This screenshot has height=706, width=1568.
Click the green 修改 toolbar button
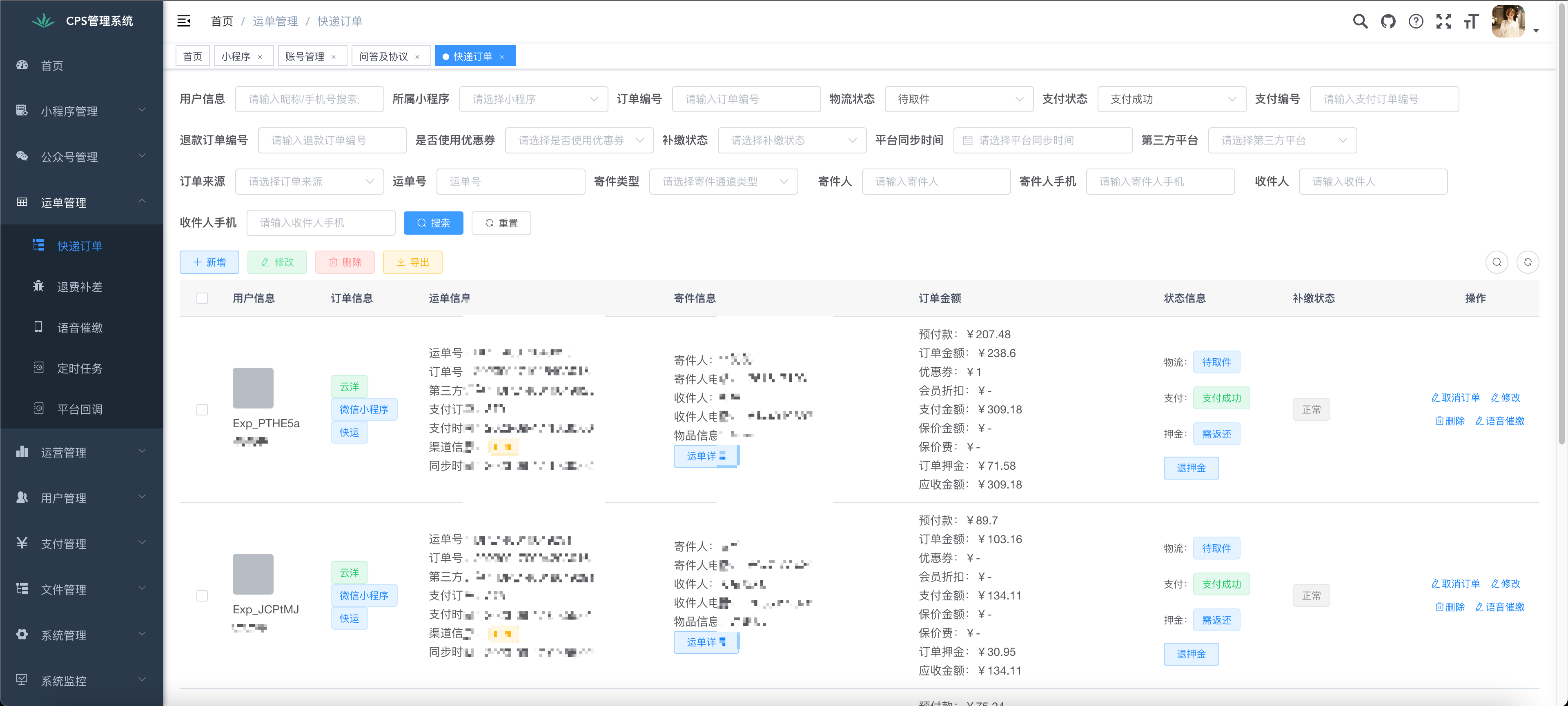pyautogui.click(x=277, y=262)
